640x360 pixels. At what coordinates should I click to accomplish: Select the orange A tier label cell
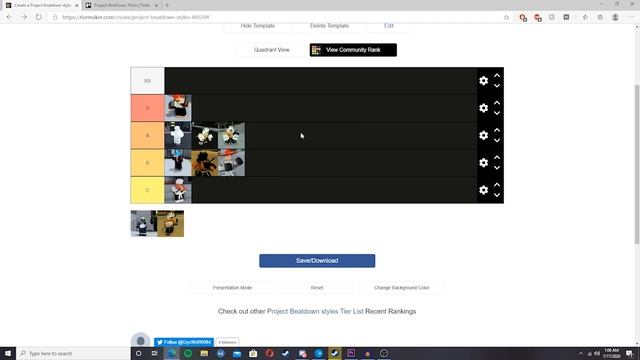[147, 136]
